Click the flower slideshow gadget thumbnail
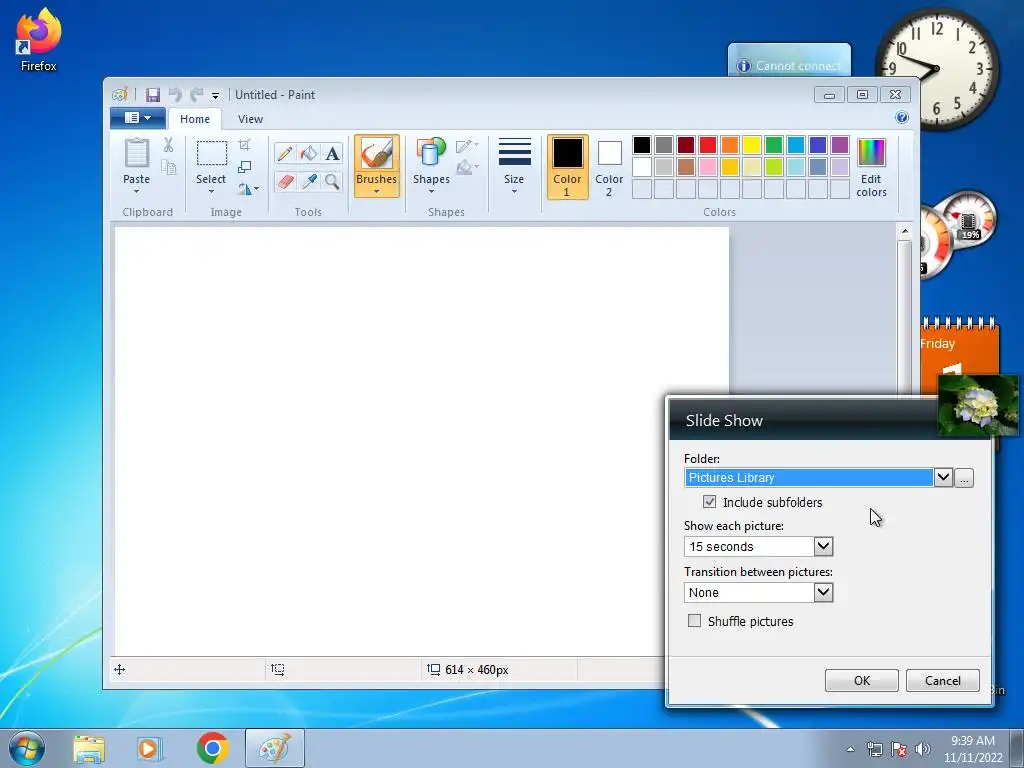 point(978,405)
